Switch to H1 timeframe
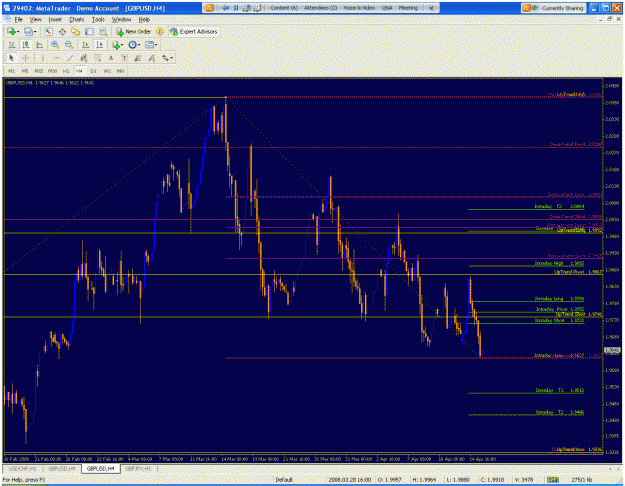Image resolution: width=625 pixels, height=486 pixels. (x=66, y=71)
